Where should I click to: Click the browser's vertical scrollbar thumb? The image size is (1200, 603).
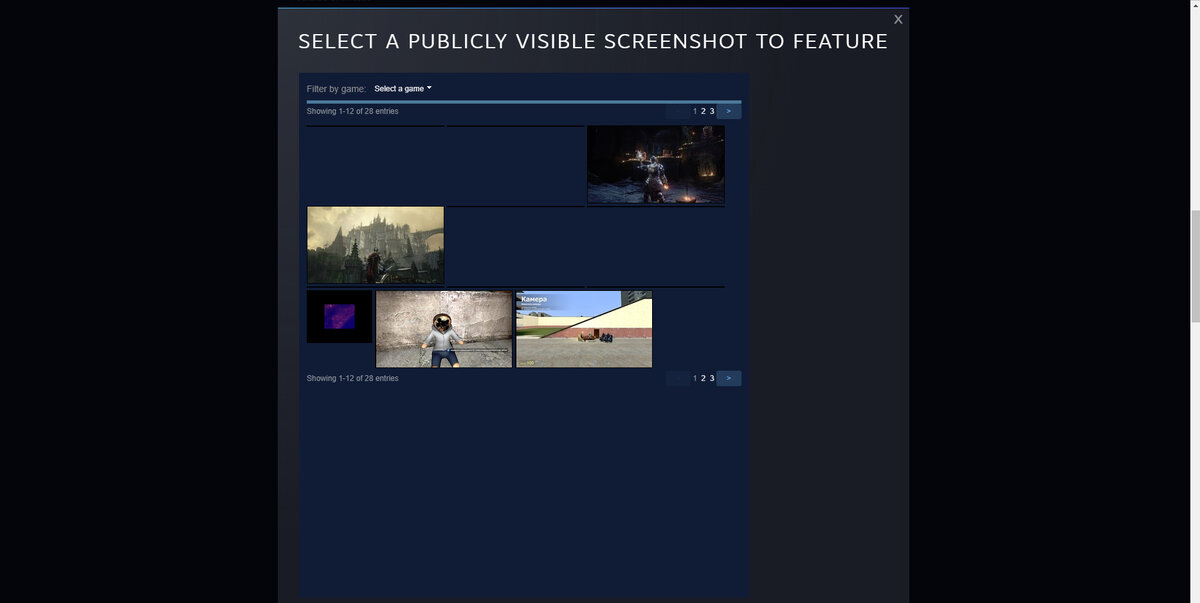(1195, 266)
